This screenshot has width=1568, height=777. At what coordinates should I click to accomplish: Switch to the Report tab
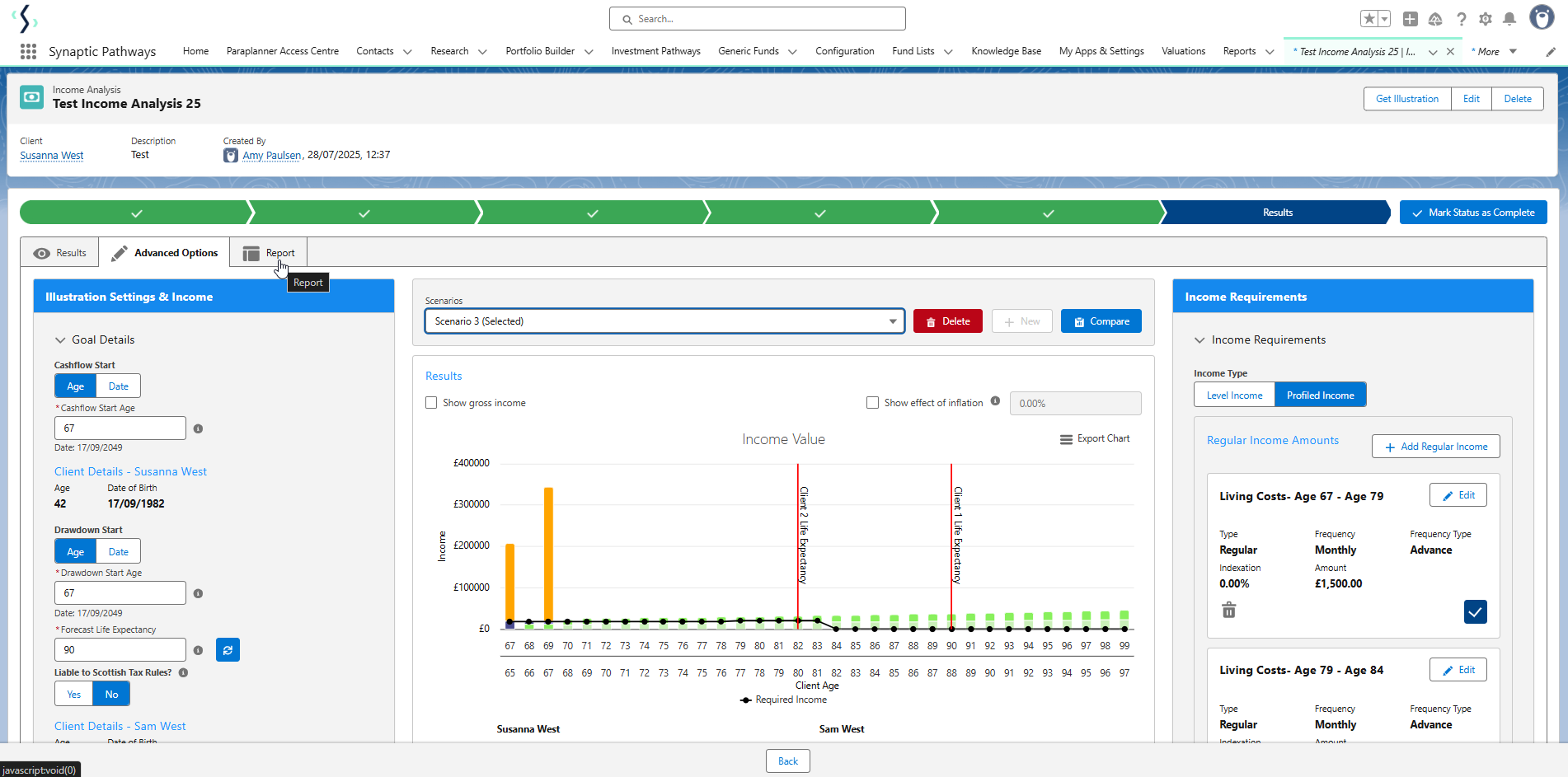coord(269,253)
